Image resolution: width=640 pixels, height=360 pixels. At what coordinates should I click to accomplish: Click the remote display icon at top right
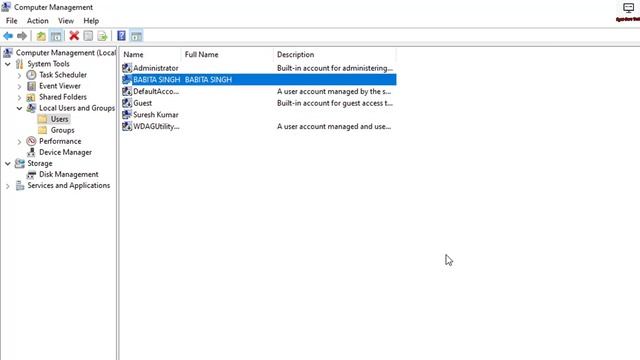tap(628, 7)
